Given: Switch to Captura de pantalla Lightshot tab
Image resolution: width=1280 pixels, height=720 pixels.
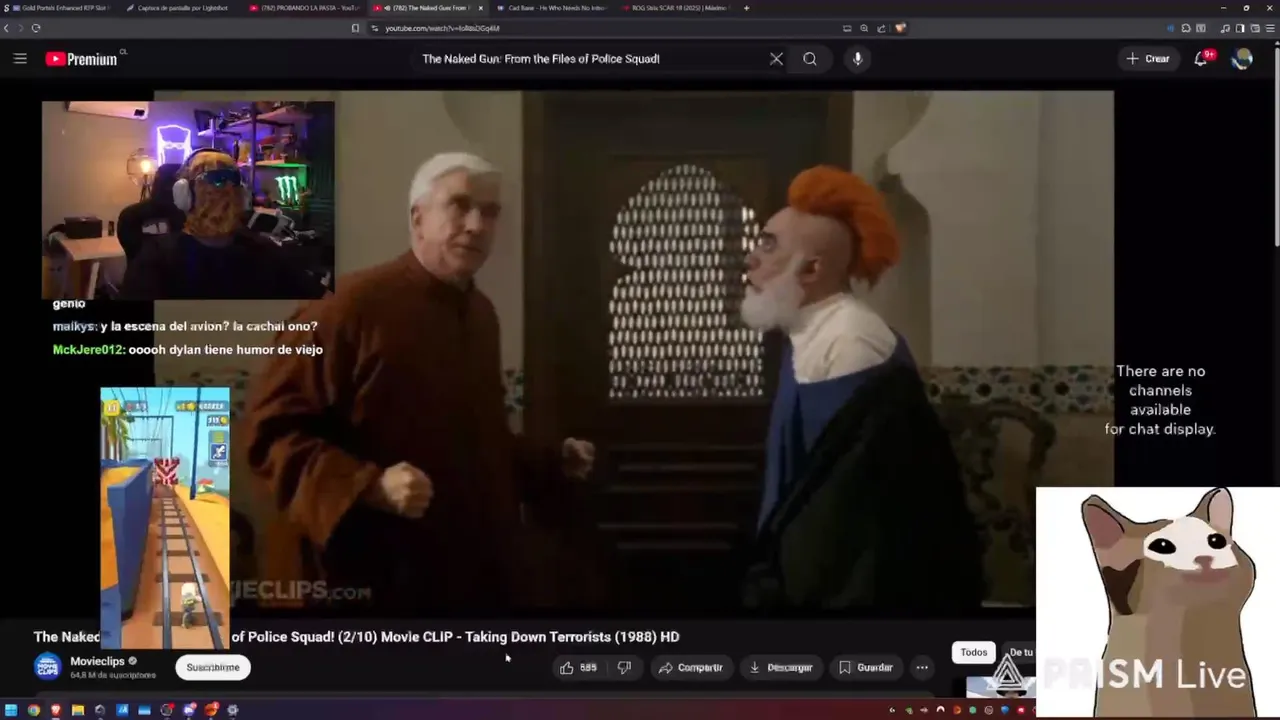Looking at the screenshot, I should (x=180, y=8).
